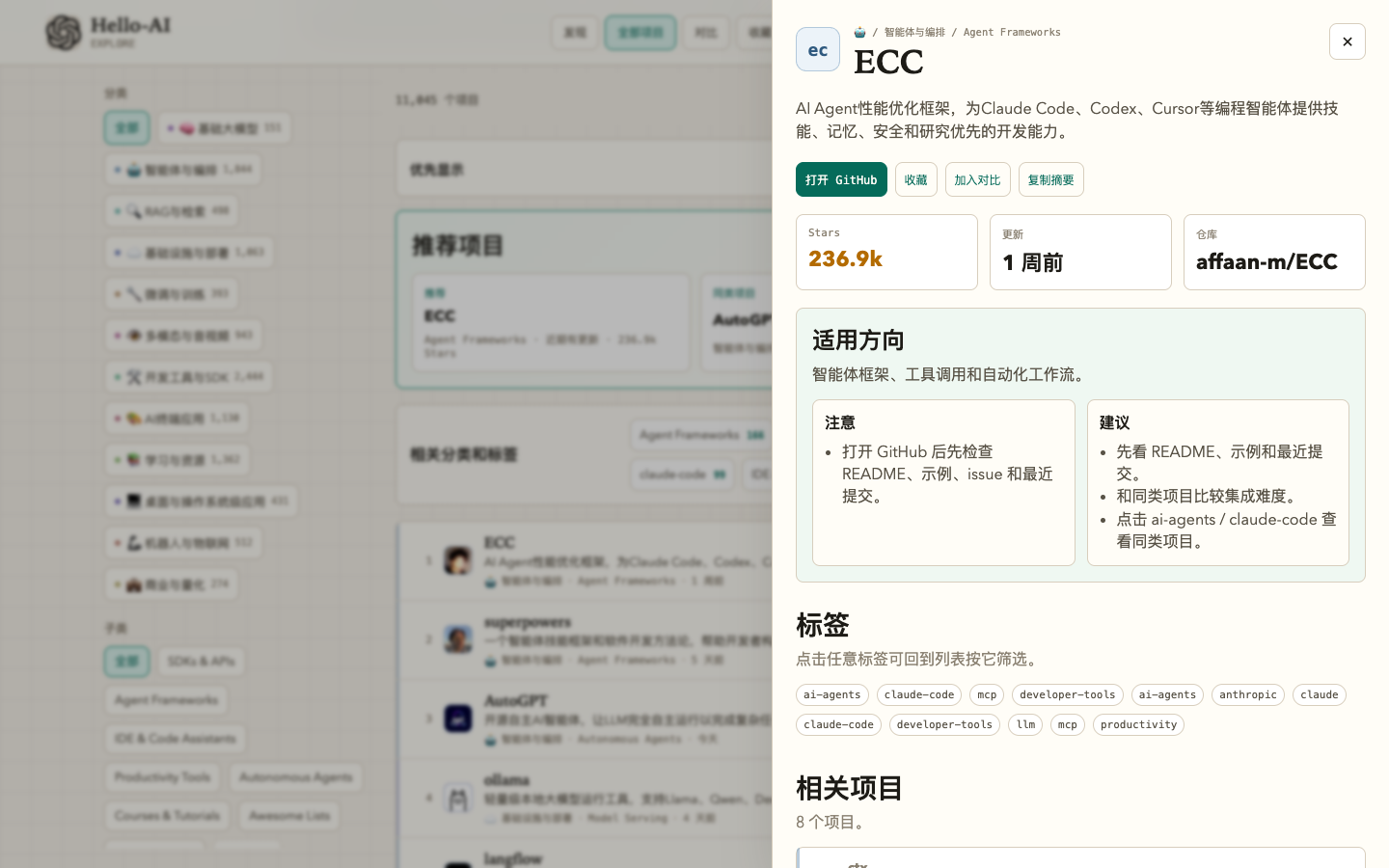
Task: Switch to the 发现 tab in background page
Action: [x=575, y=32]
